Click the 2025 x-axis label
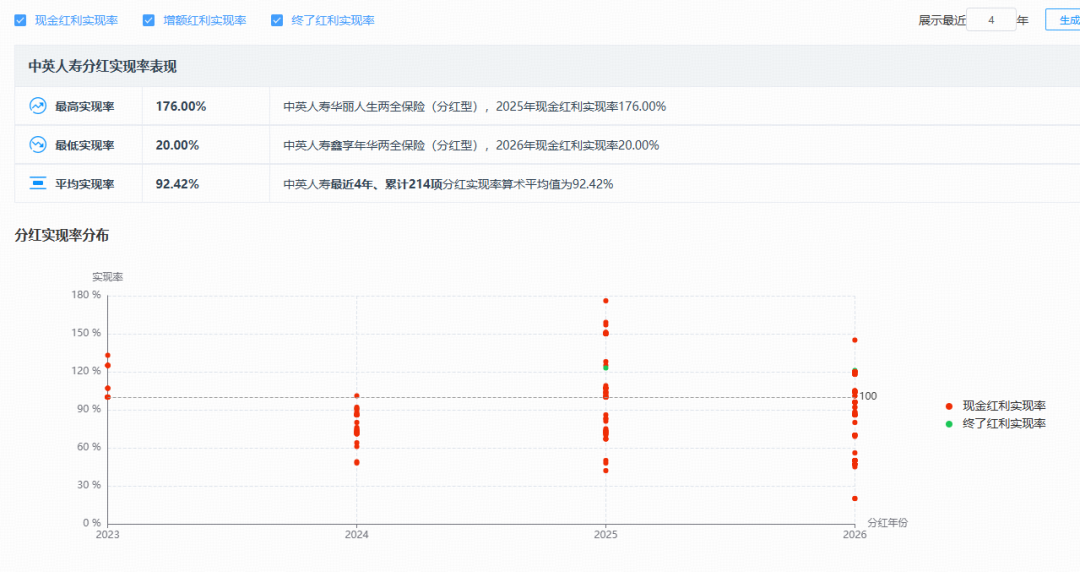Viewport: 1080px width, 572px height. [x=605, y=534]
